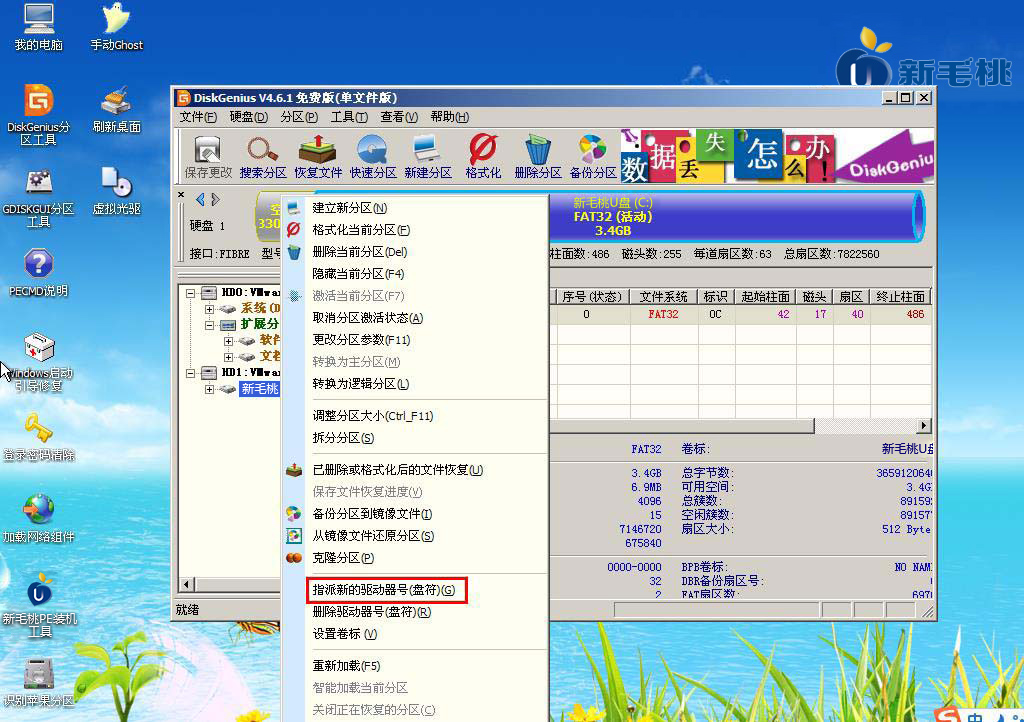Select 从镜像文件还原分区(S) menu entry
1024x722 pixels.
tap(415, 536)
